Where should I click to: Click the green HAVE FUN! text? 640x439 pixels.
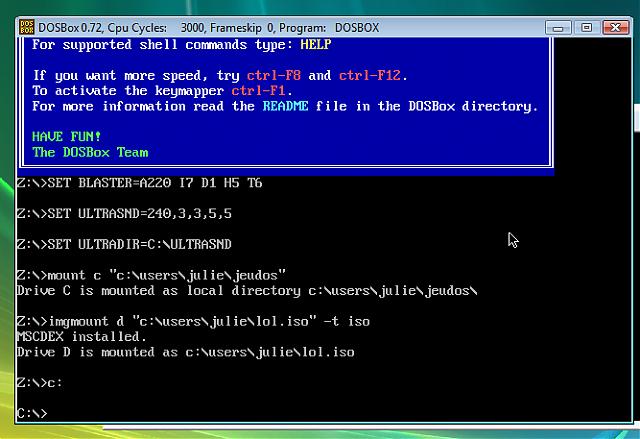pos(67,136)
